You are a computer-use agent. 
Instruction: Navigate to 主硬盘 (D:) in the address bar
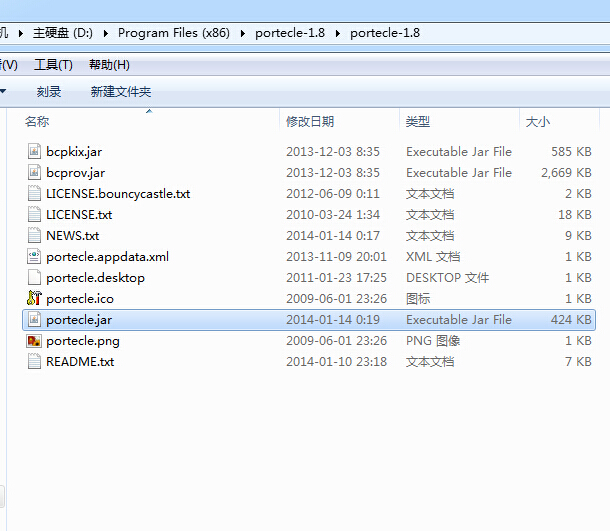pos(63,33)
